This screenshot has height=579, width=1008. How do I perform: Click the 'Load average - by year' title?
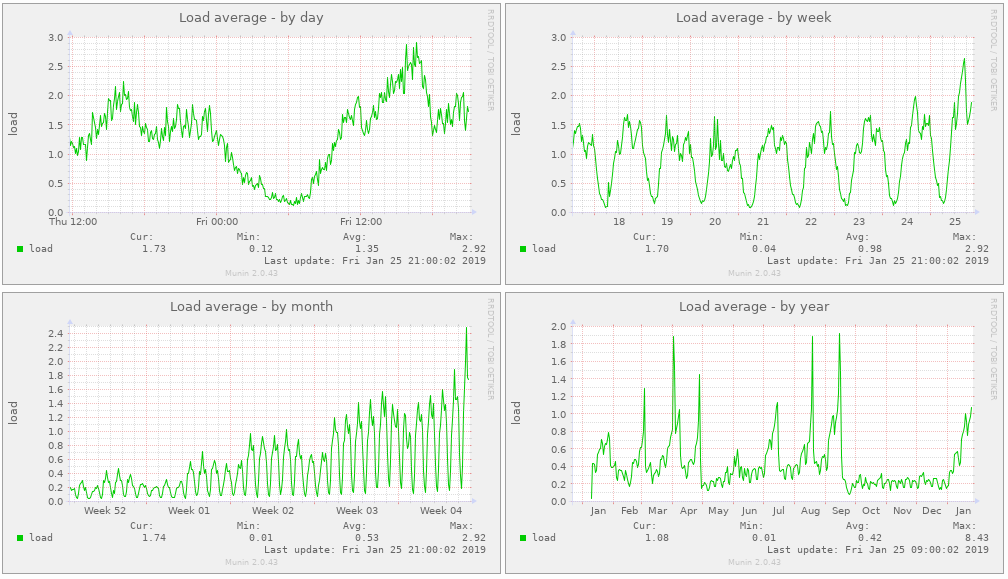click(x=754, y=307)
